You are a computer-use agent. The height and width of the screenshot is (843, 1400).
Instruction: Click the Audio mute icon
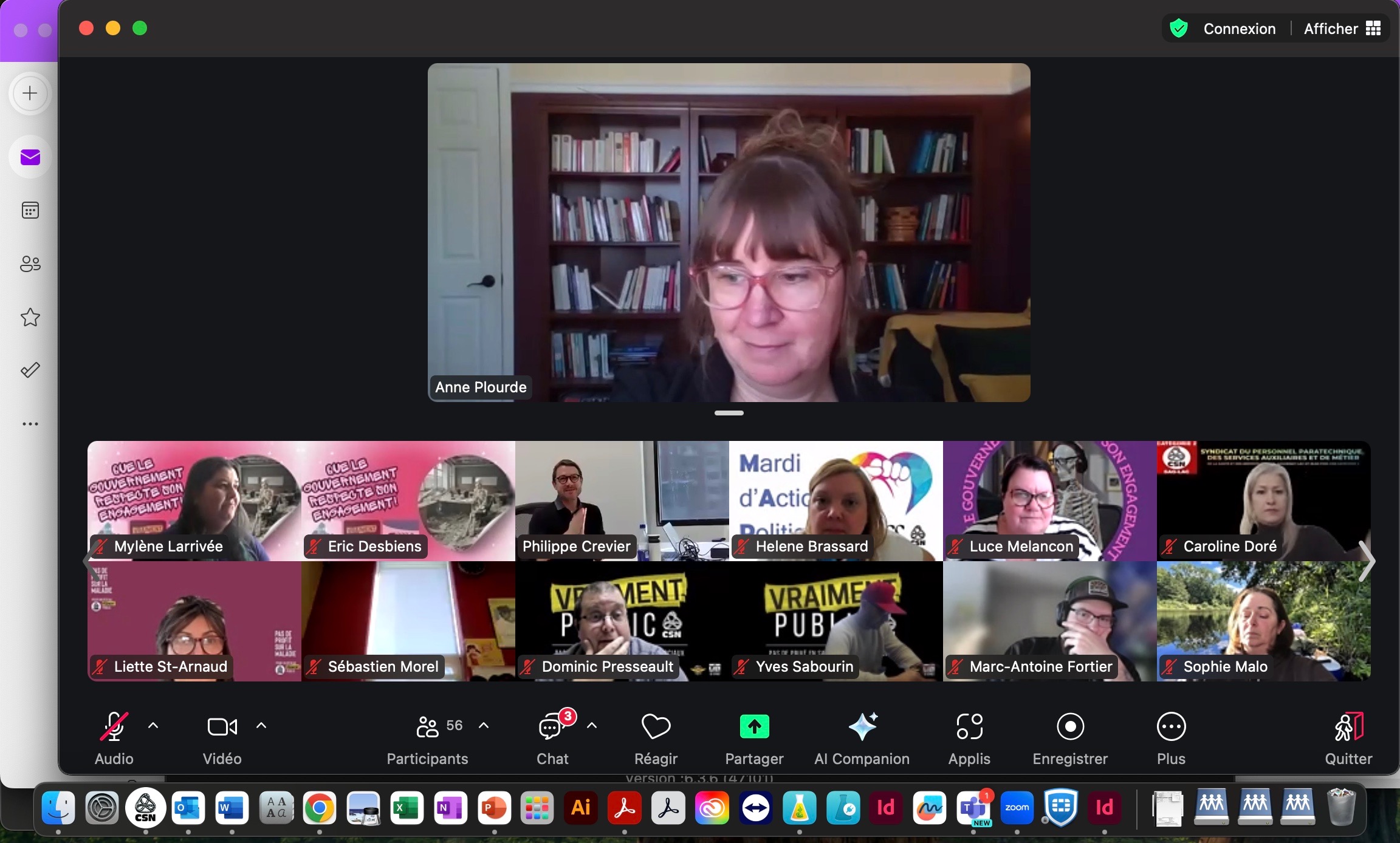114,726
